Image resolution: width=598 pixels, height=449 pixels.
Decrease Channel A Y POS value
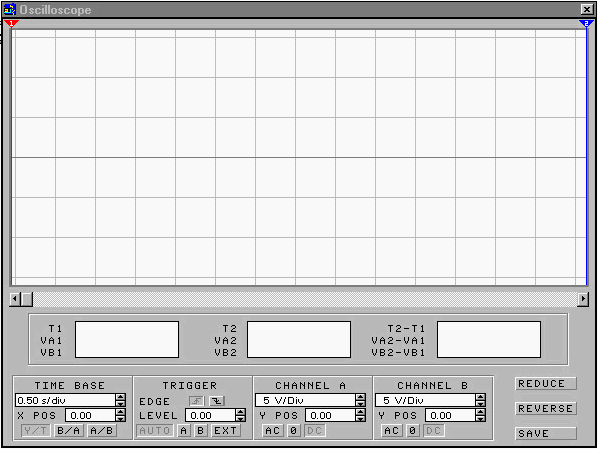[x=360, y=418]
